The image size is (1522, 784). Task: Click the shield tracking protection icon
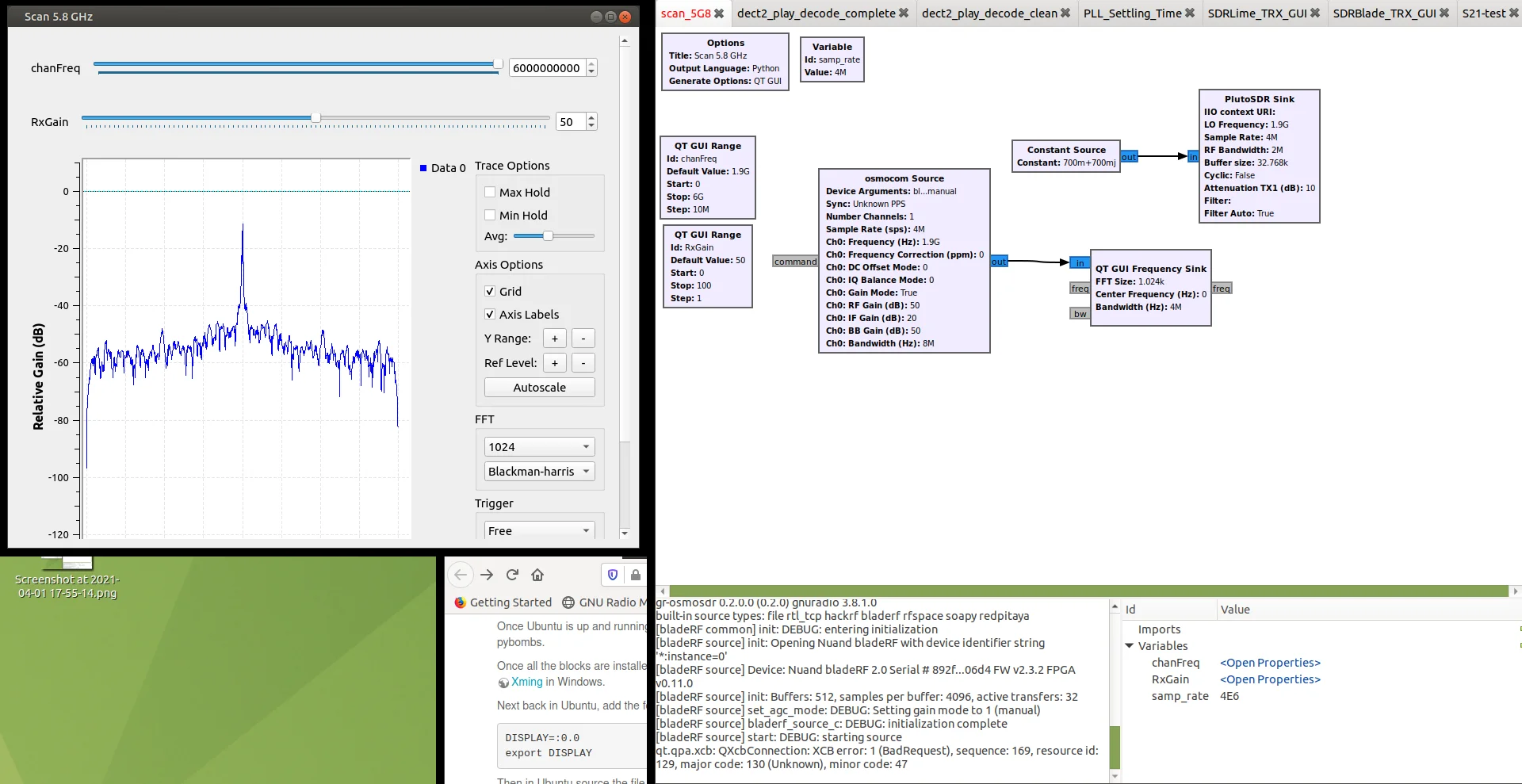point(612,575)
